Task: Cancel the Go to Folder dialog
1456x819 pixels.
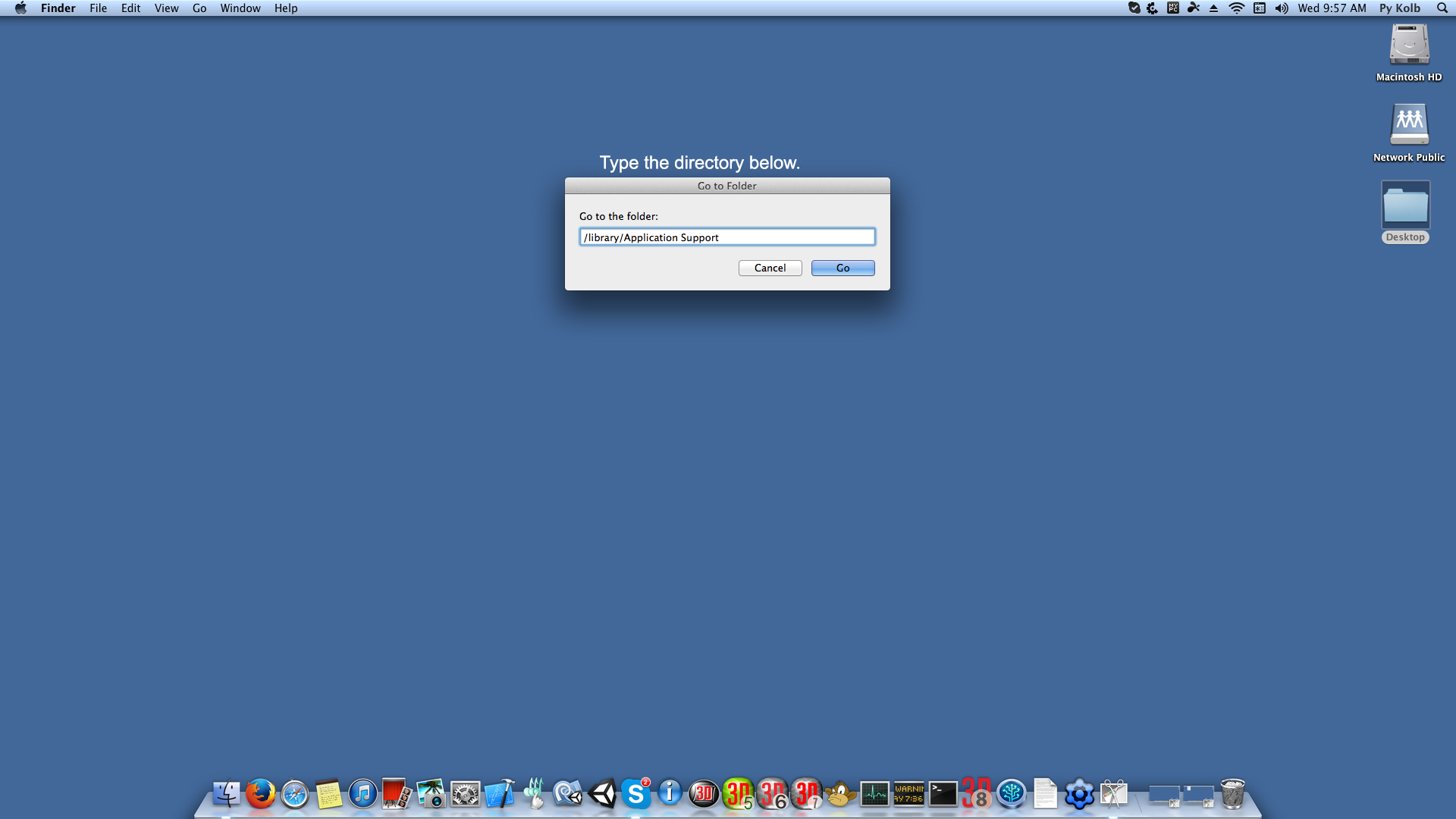Action: point(770,268)
